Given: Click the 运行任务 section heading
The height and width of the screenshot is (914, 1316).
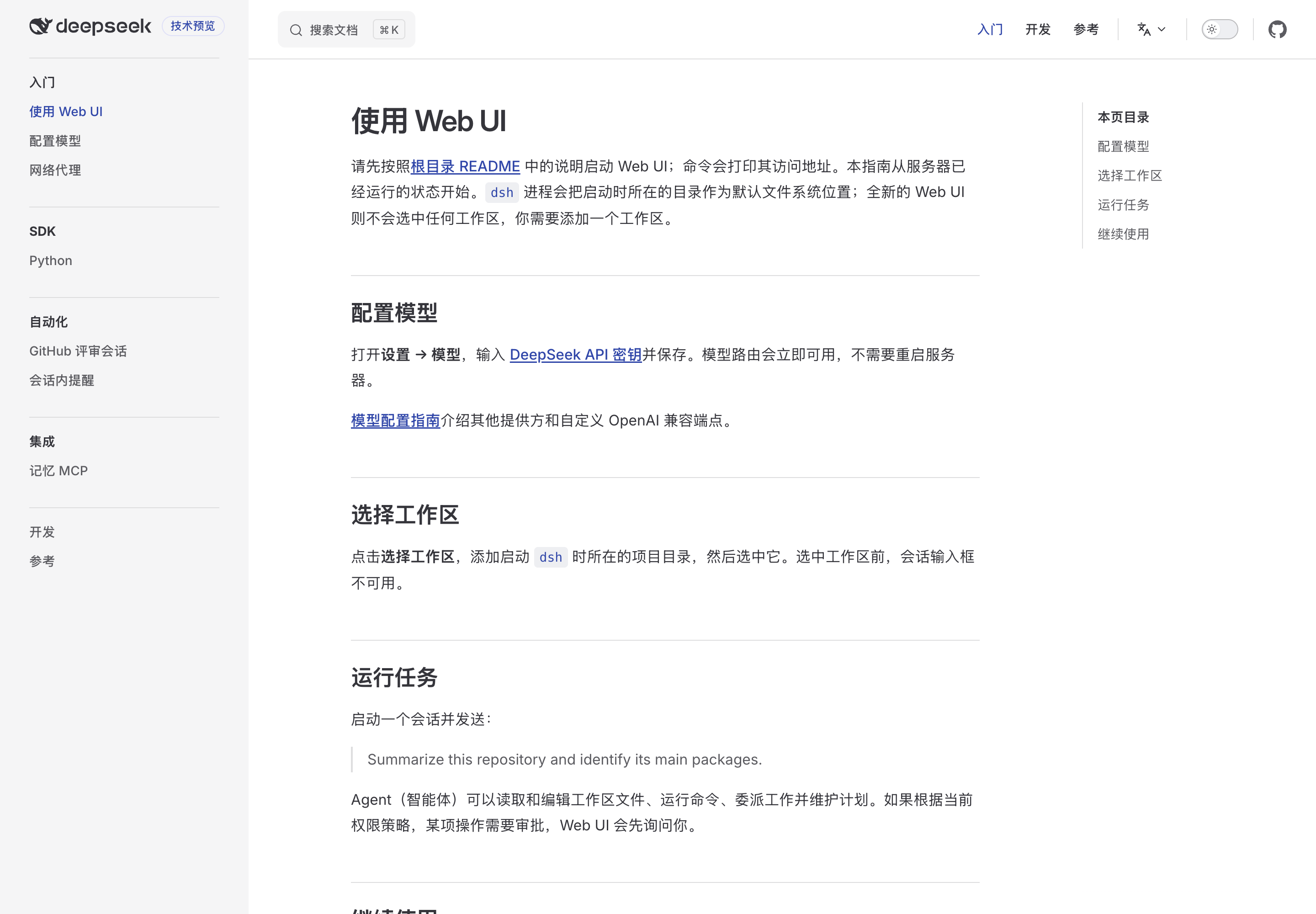Looking at the screenshot, I should [394, 677].
